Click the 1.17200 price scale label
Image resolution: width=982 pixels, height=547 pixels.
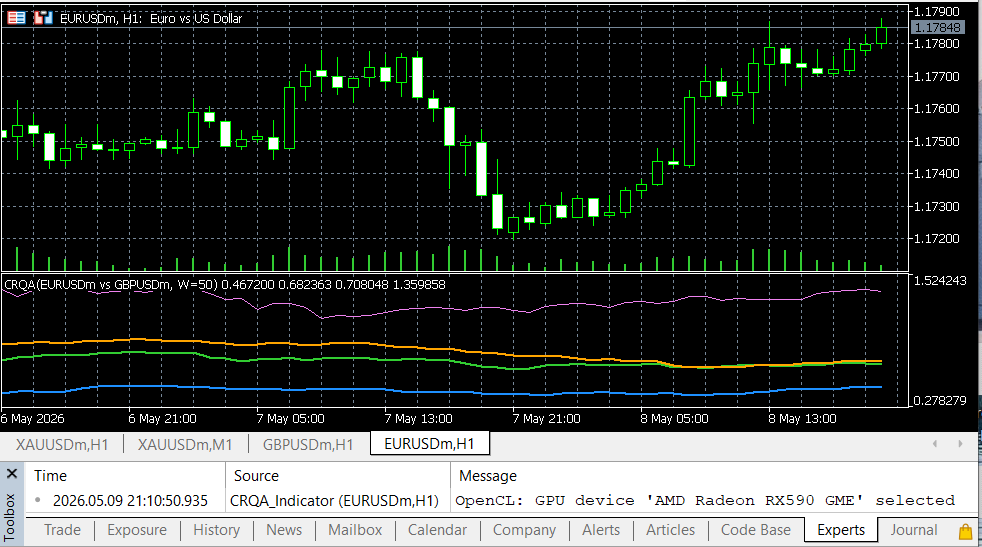(937, 239)
